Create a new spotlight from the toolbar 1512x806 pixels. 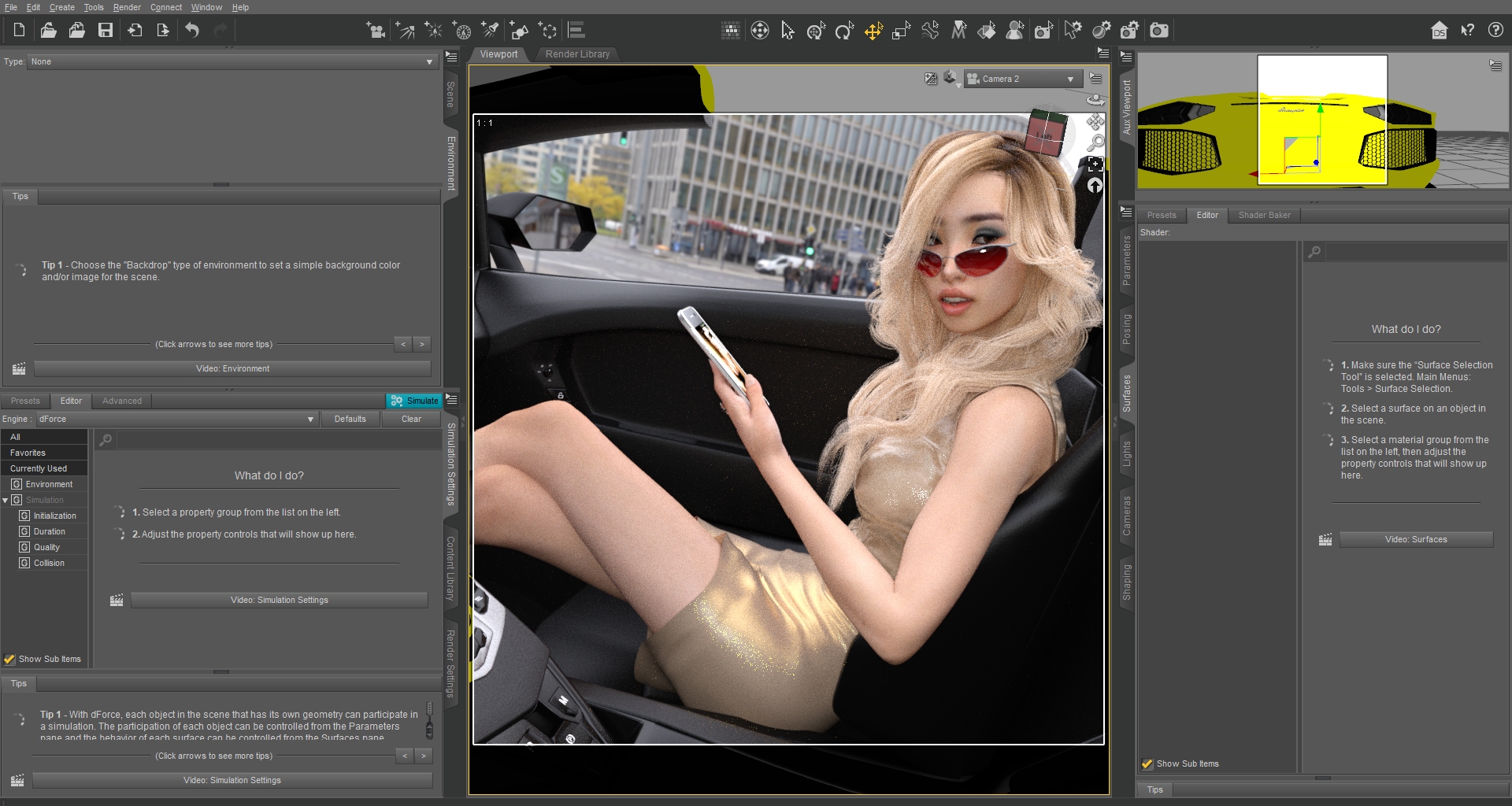pyautogui.click(x=490, y=31)
